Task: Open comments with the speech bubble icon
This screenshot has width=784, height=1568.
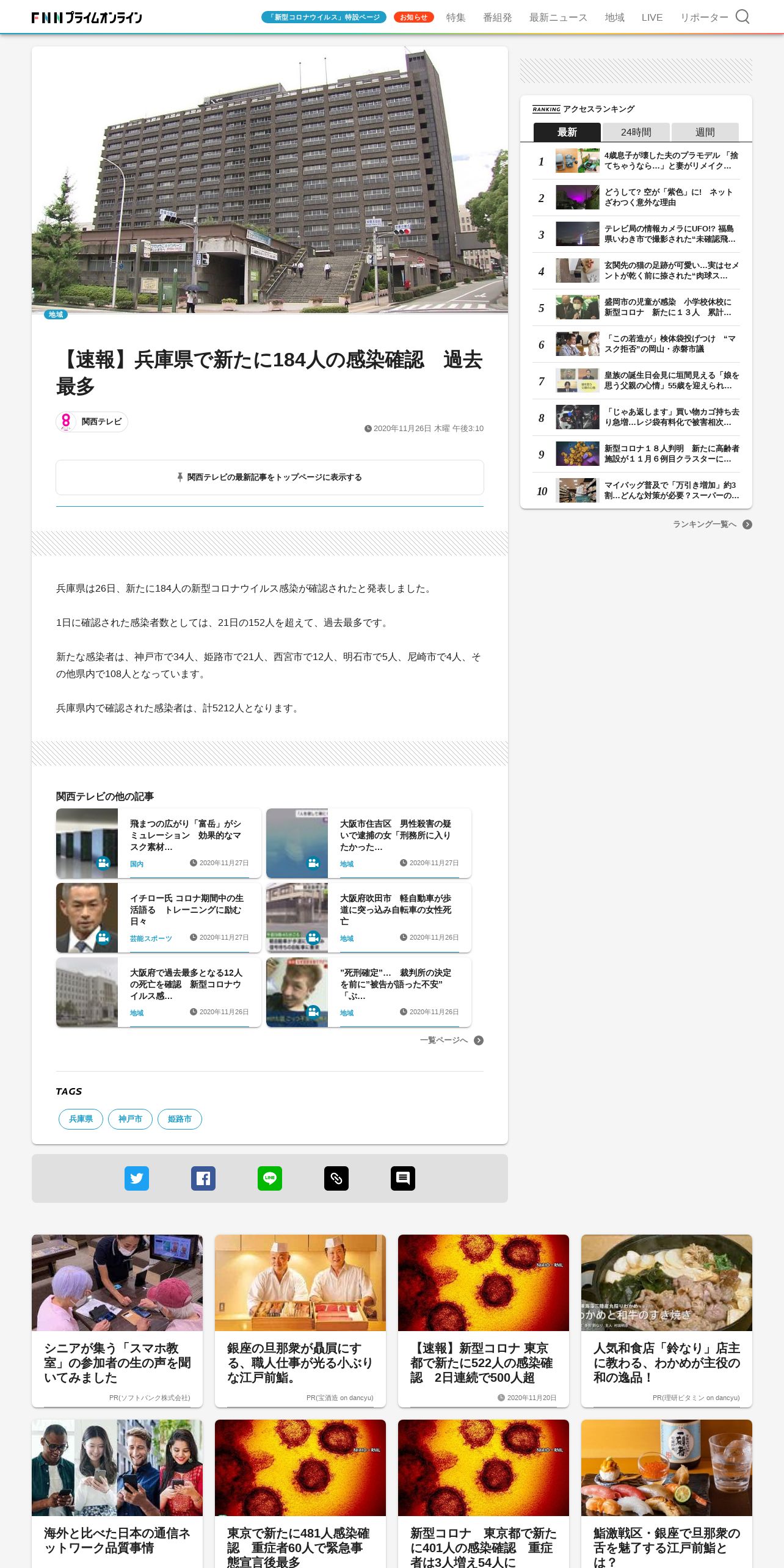Action: point(403,1178)
